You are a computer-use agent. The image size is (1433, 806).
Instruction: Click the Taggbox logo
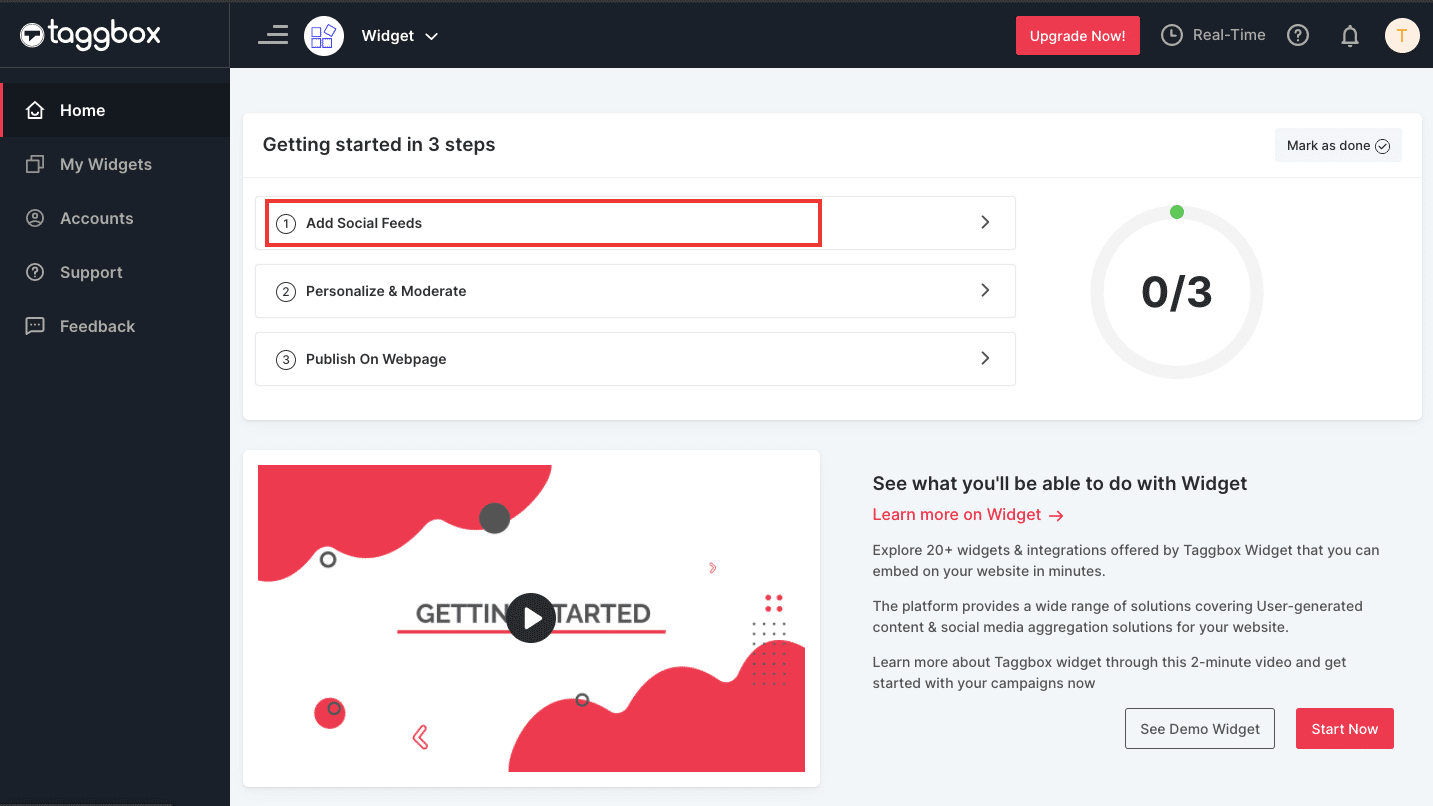90,35
